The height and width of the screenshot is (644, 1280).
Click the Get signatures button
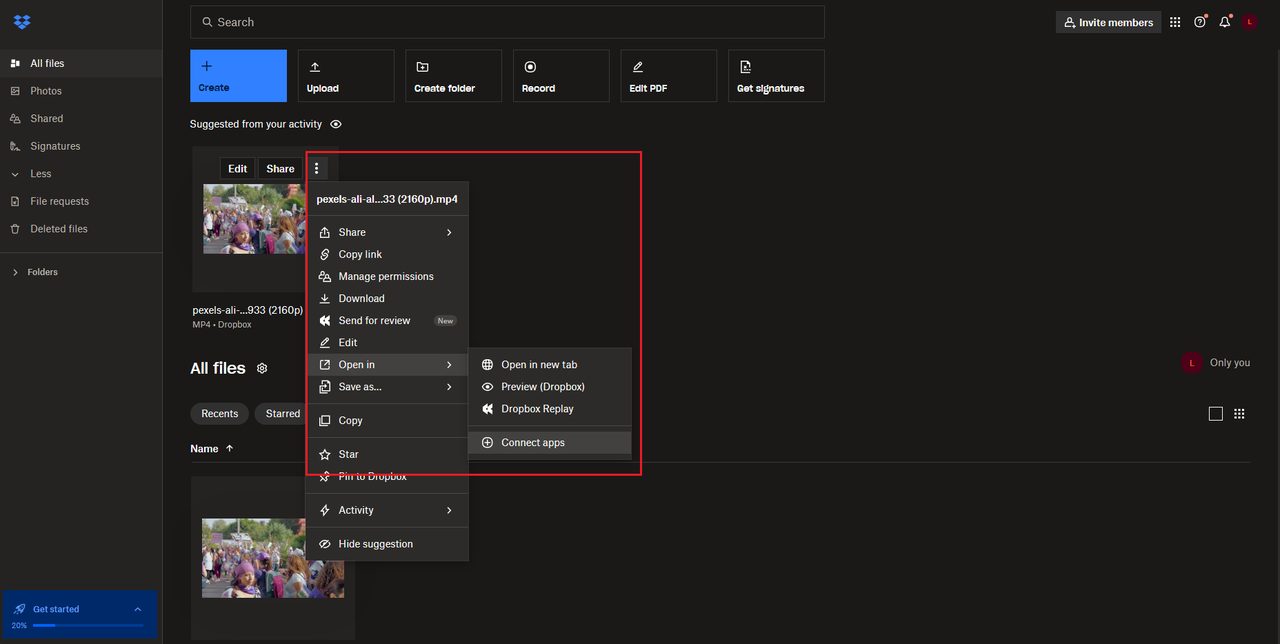click(x=776, y=76)
